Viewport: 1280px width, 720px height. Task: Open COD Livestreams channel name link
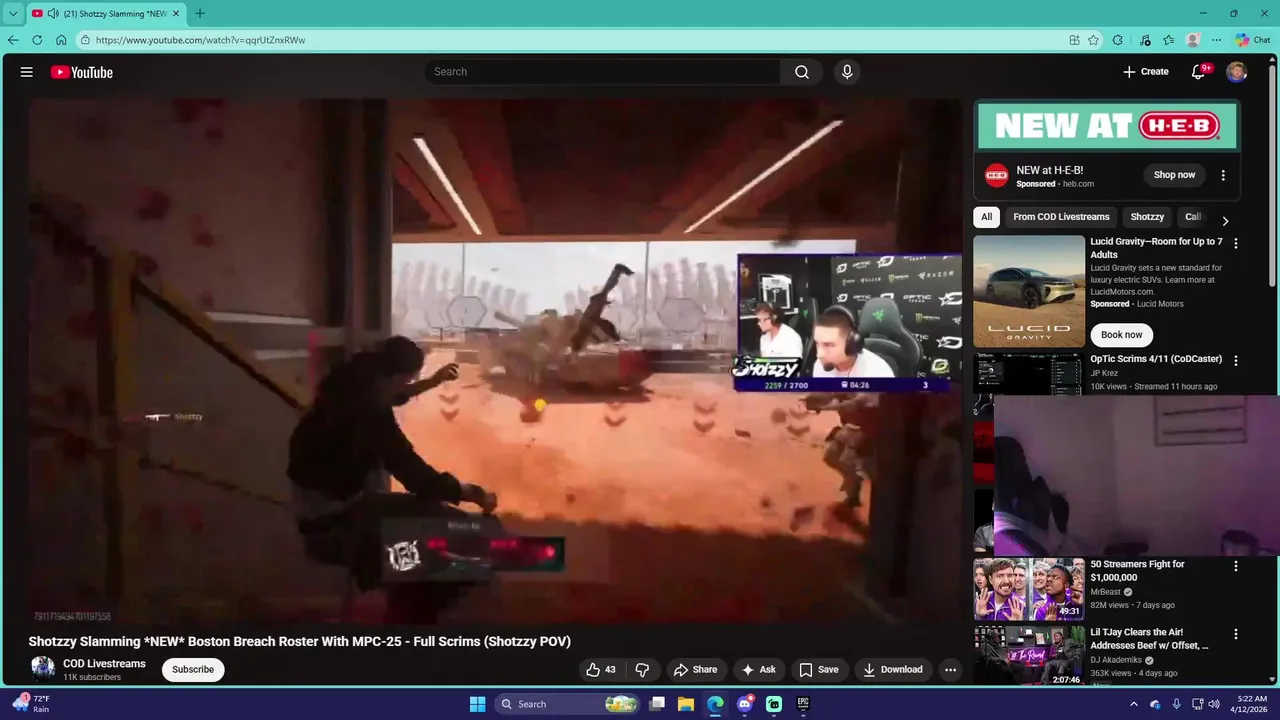coord(104,664)
